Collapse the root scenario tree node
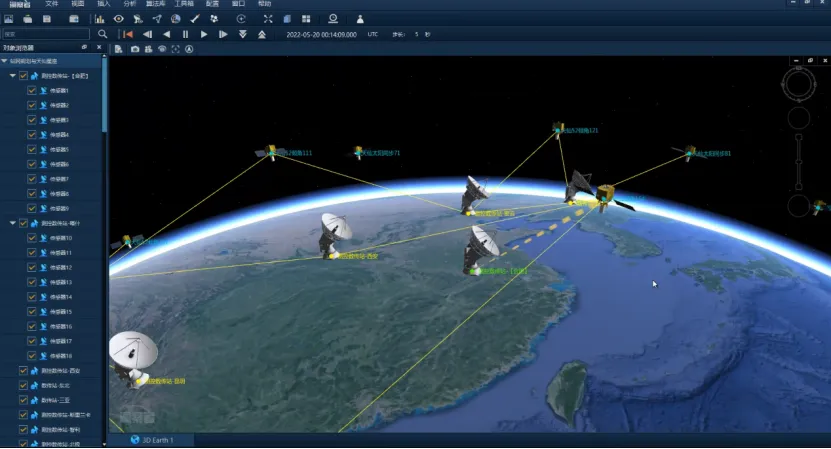The height and width of the screenshot is (449, 831). [5, 61]
